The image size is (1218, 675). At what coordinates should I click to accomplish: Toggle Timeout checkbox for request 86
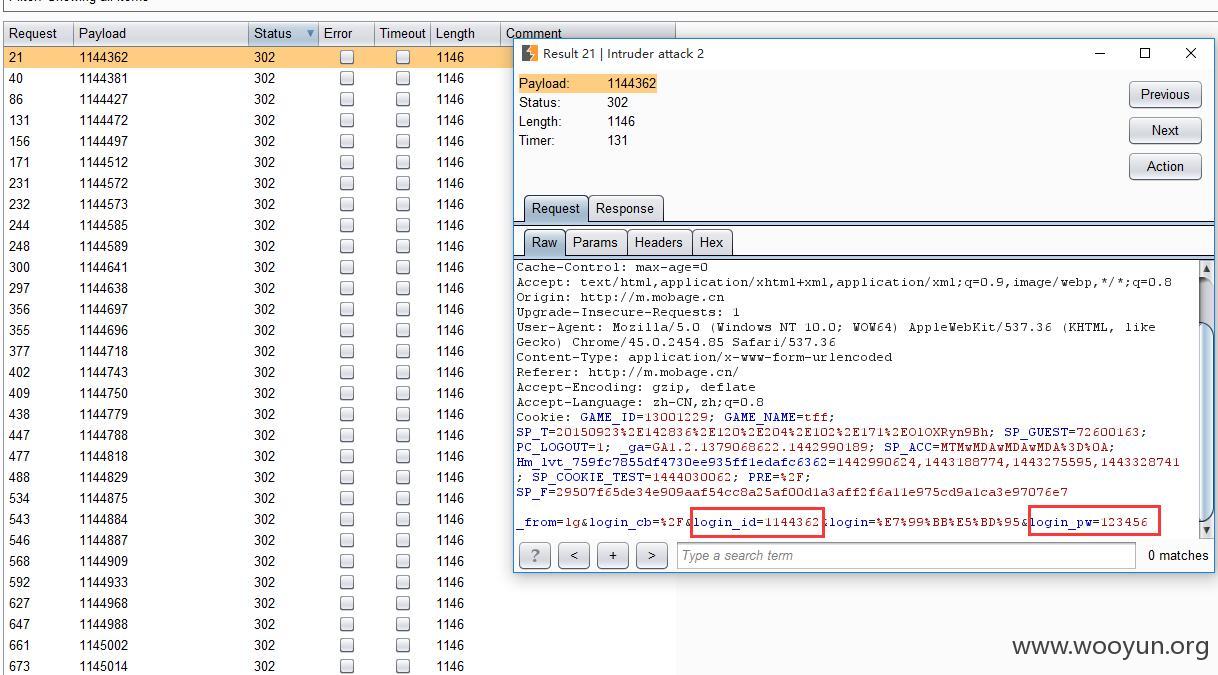(x=403, y=99)
